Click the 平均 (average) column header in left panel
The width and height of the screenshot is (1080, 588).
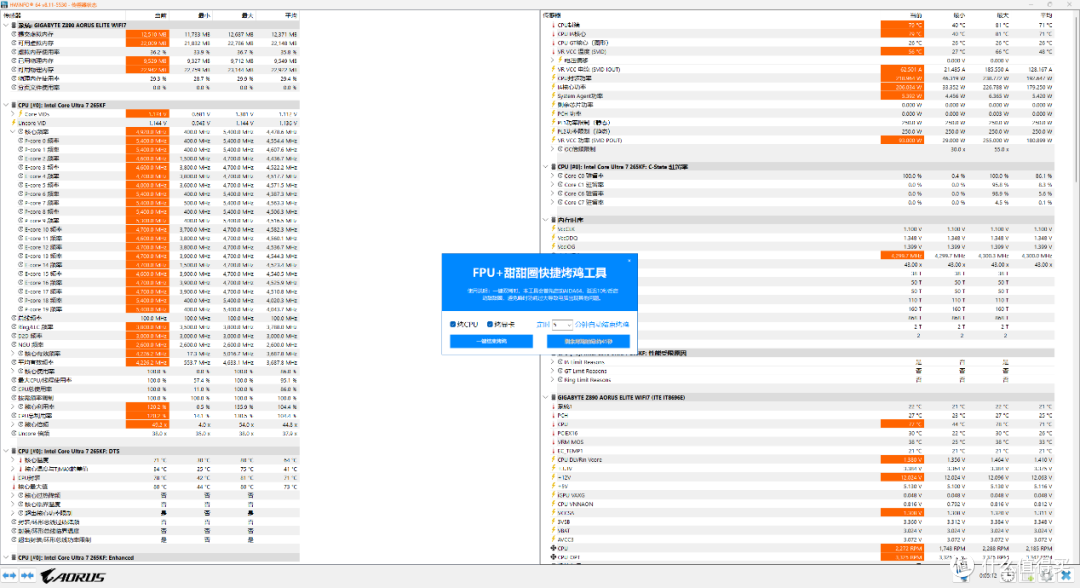click(x=291, y=15)
